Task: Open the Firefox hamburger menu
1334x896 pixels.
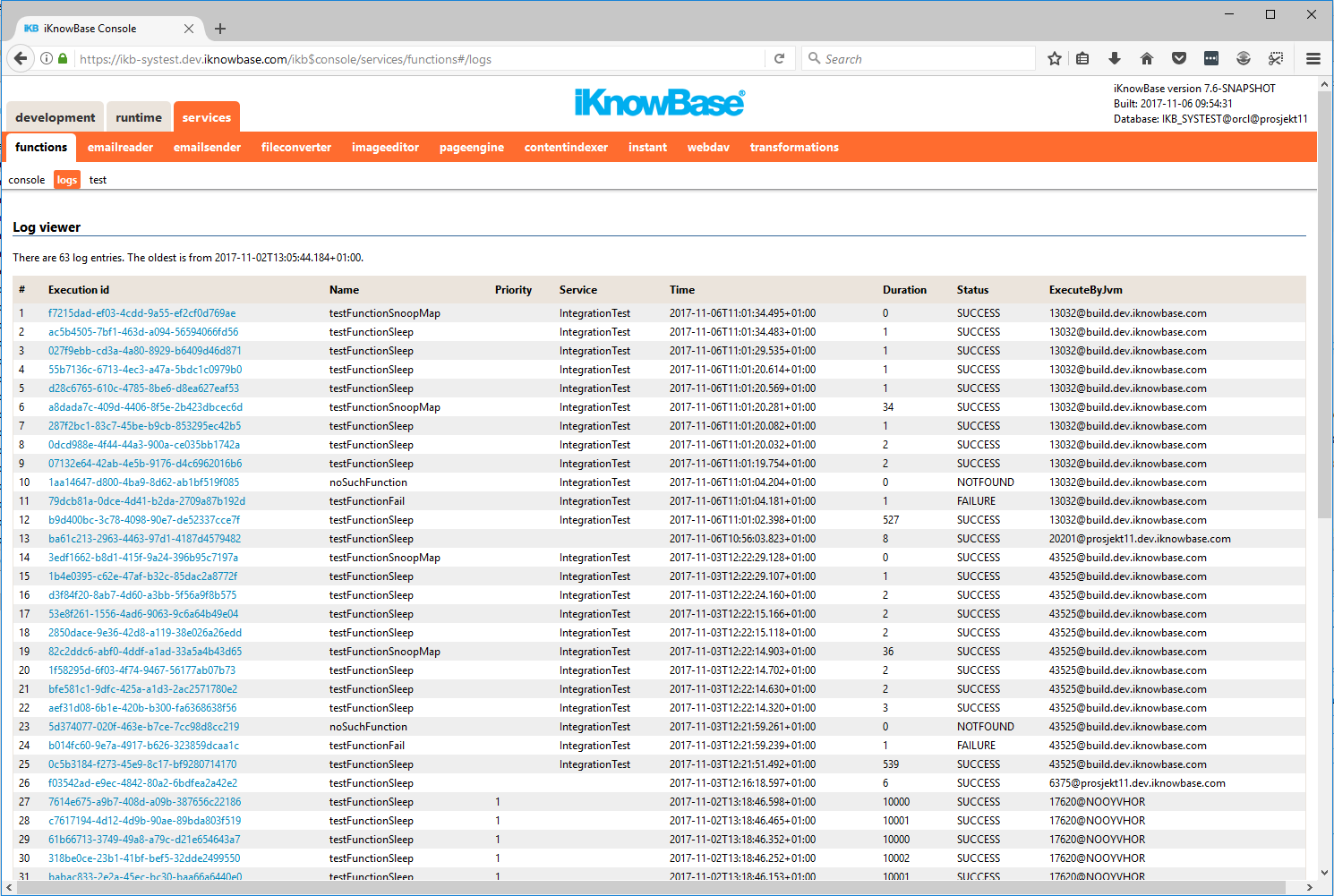Action: tap(1313, 59)
